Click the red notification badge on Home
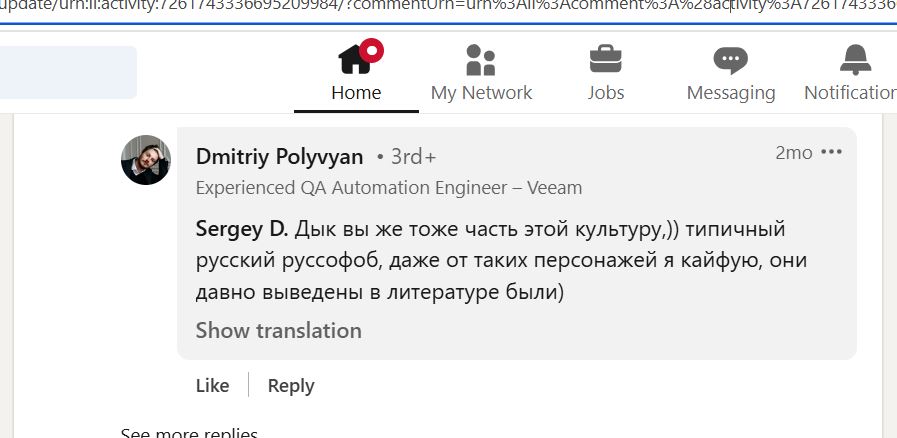 (x=372, y=50)
